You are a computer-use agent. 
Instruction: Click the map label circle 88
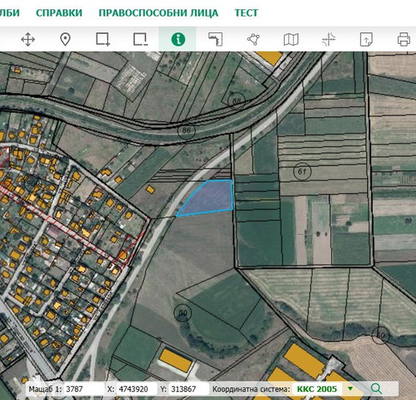click(237, 100)
